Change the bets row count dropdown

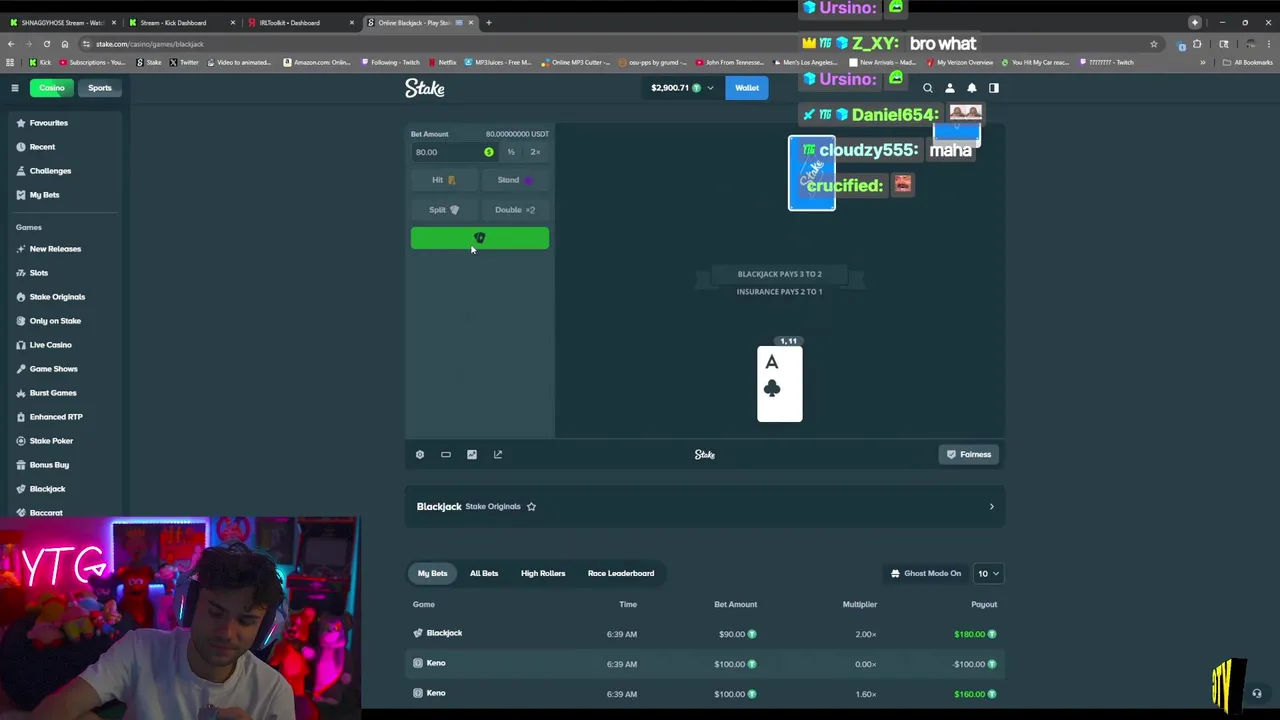pyautogui.click(x=988, y=574)
